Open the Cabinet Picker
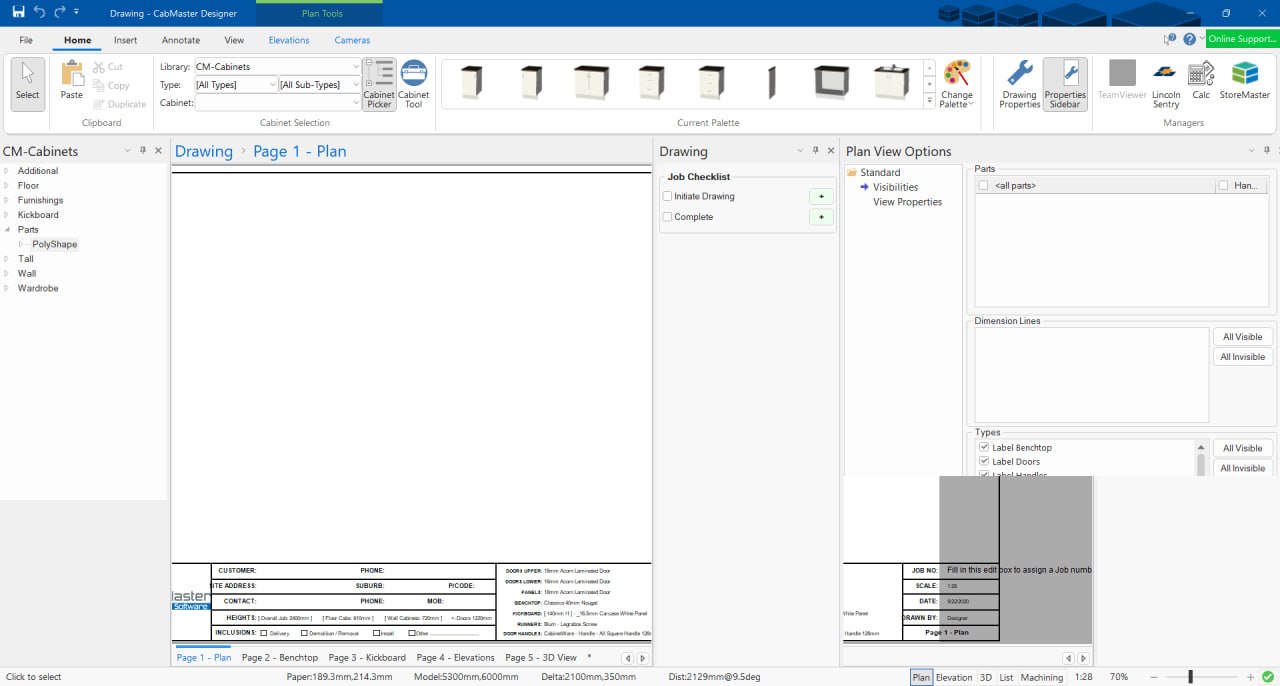Screen dimensions: 1280x686 (379, 84)
